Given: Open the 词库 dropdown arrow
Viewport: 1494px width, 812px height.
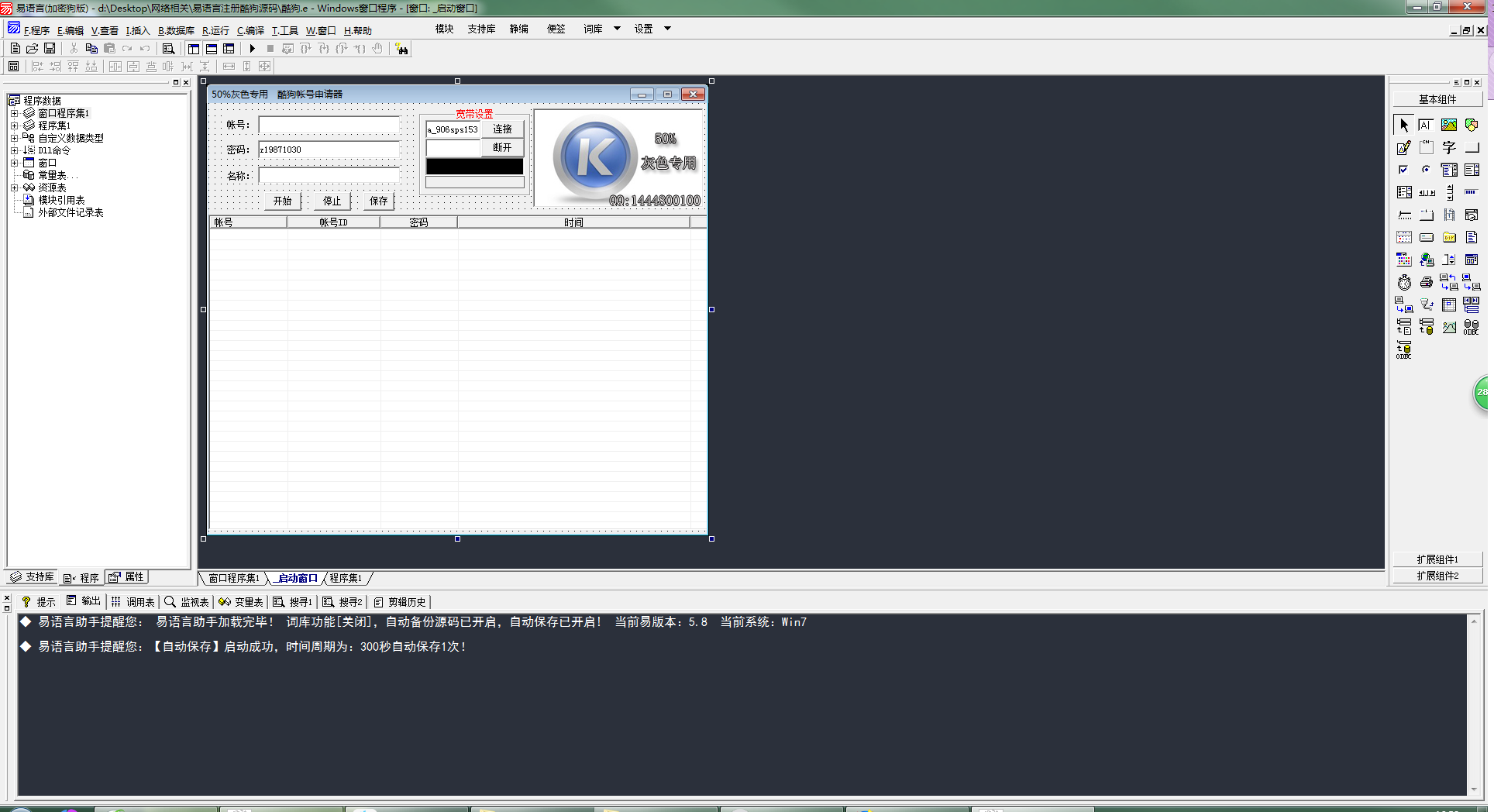Looking at the screenshot, I should [x=617, y=29].
